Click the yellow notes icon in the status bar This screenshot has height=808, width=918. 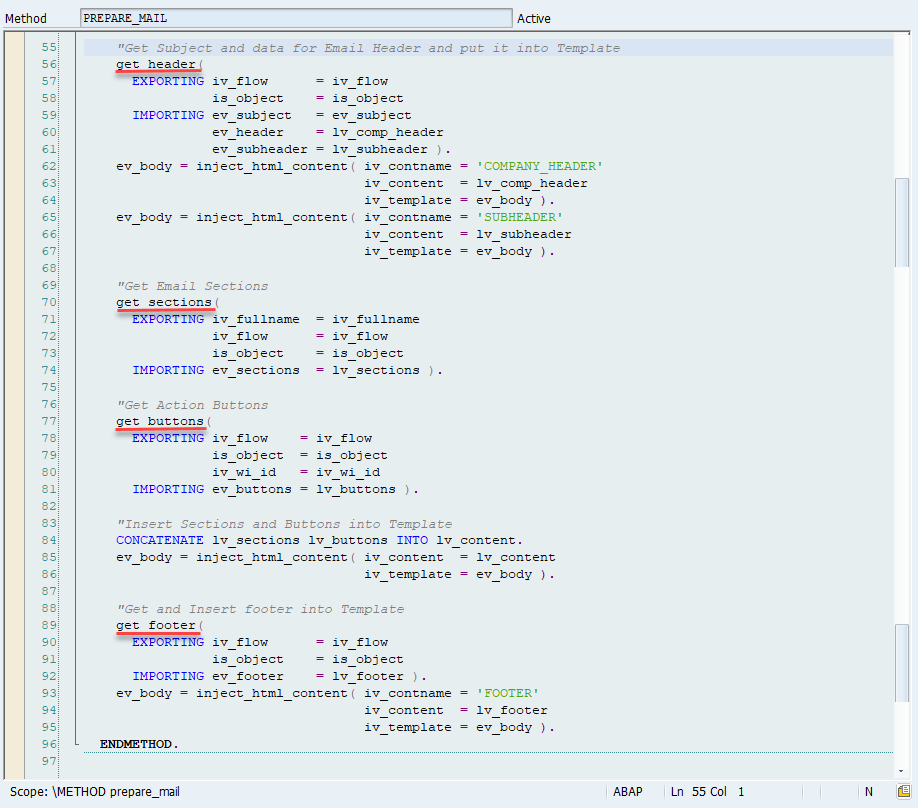click(904, 792)
